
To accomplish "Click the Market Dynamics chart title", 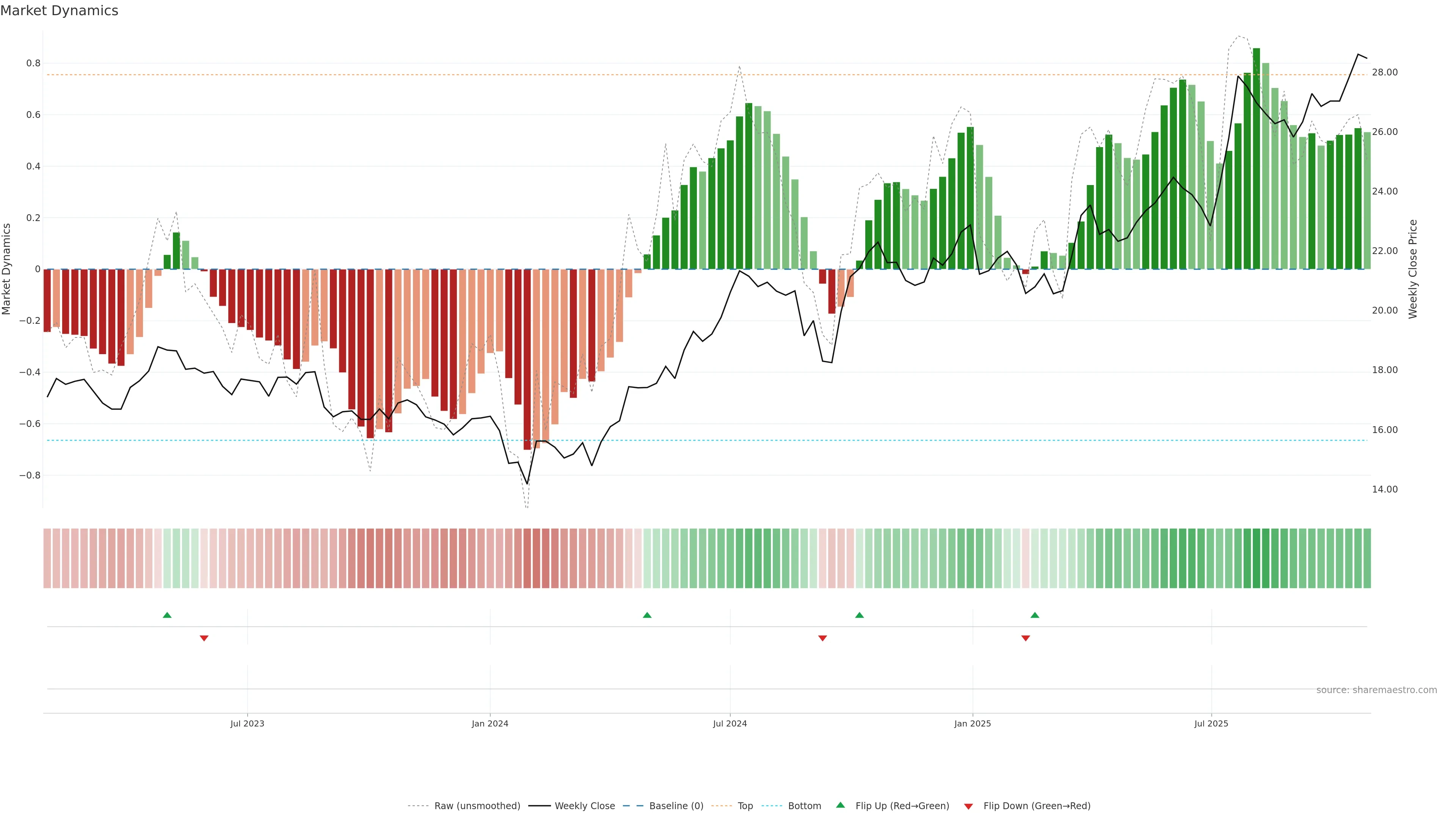I will (60, 11).
